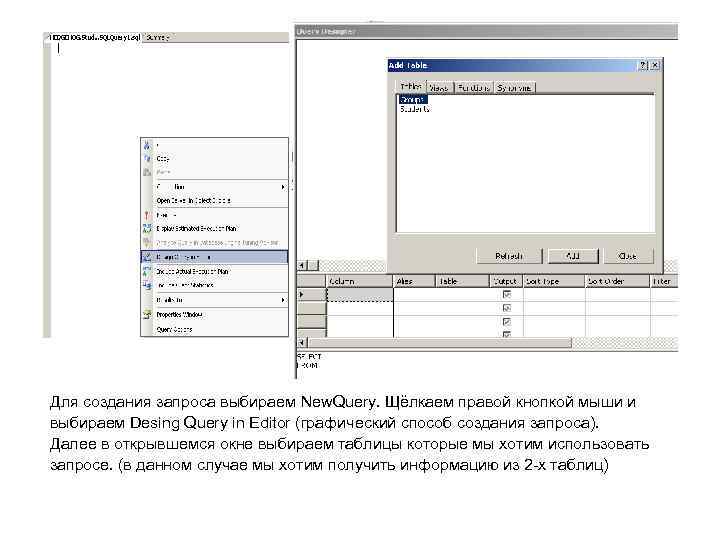720x540 pixels.
Task: Click the Alias column header
Action: (x=414, y=281)
